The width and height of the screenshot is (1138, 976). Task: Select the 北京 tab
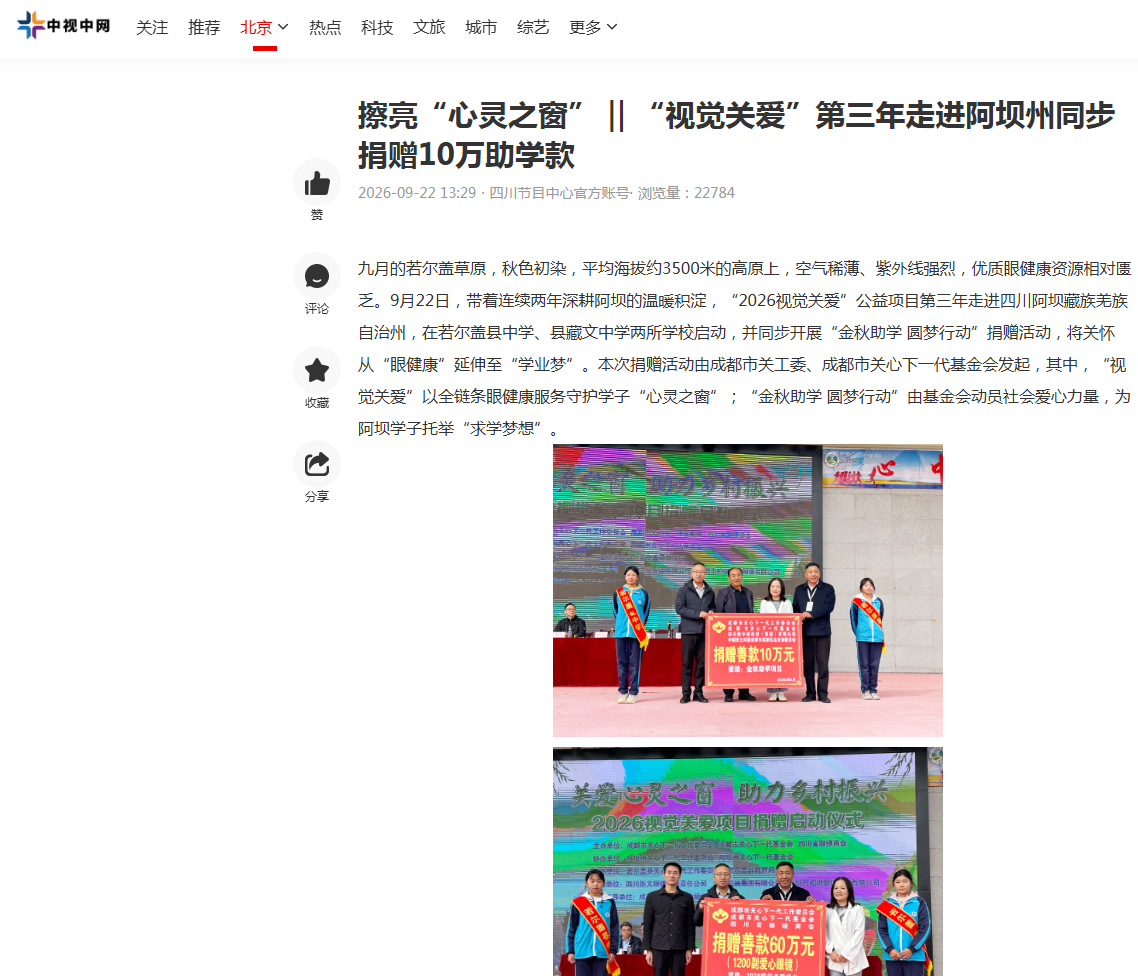[x=255, y=28]
